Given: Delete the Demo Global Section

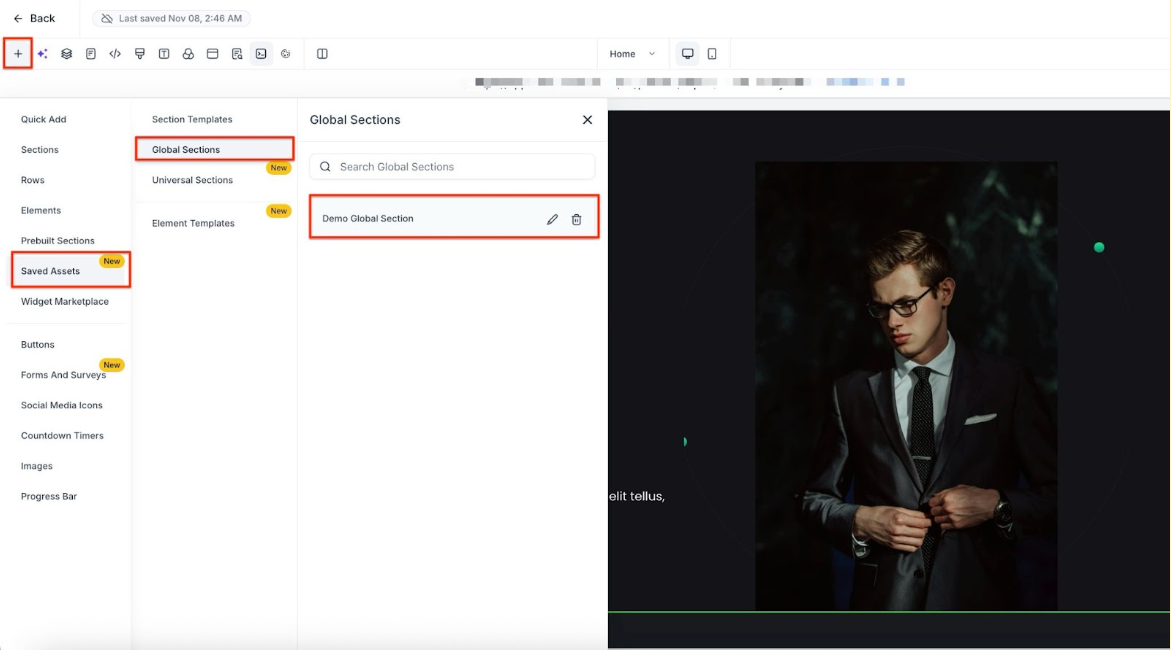Looking at the screenshot, I should pyautogui.click(x=576, y=219).
